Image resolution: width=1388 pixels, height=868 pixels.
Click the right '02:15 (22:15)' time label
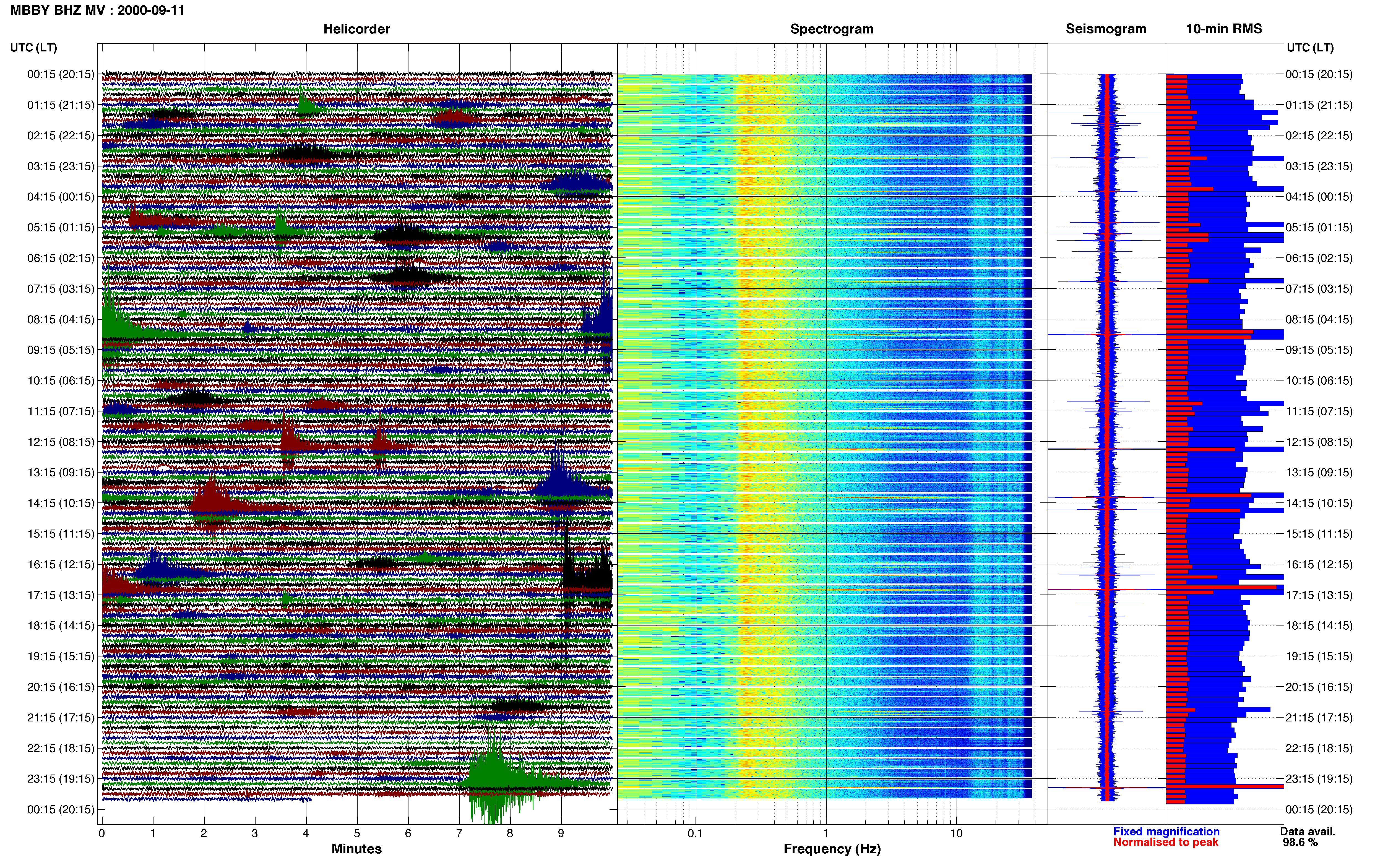(x=1319, y=135)
